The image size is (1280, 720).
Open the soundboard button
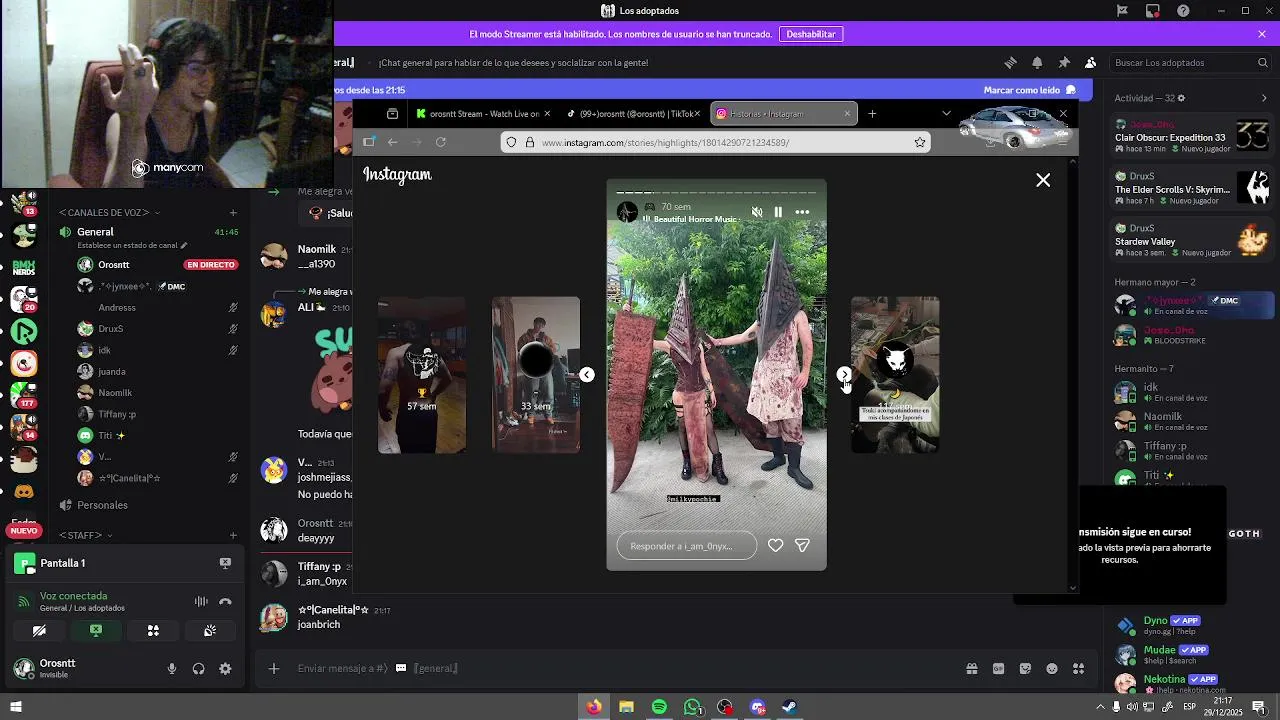210,631
